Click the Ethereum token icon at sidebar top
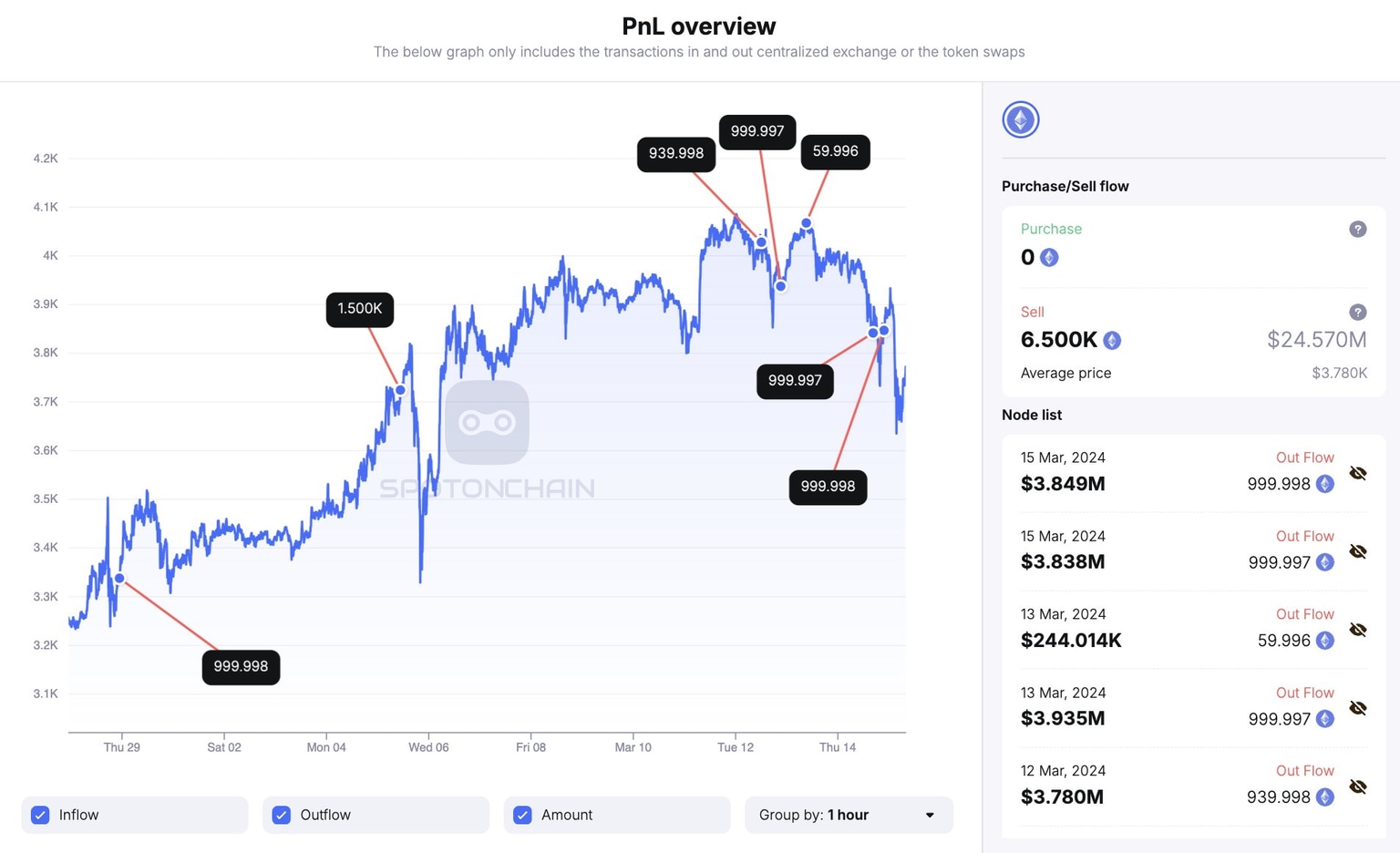Viewport: 1400px width, 853px height. pos(1021,119)
